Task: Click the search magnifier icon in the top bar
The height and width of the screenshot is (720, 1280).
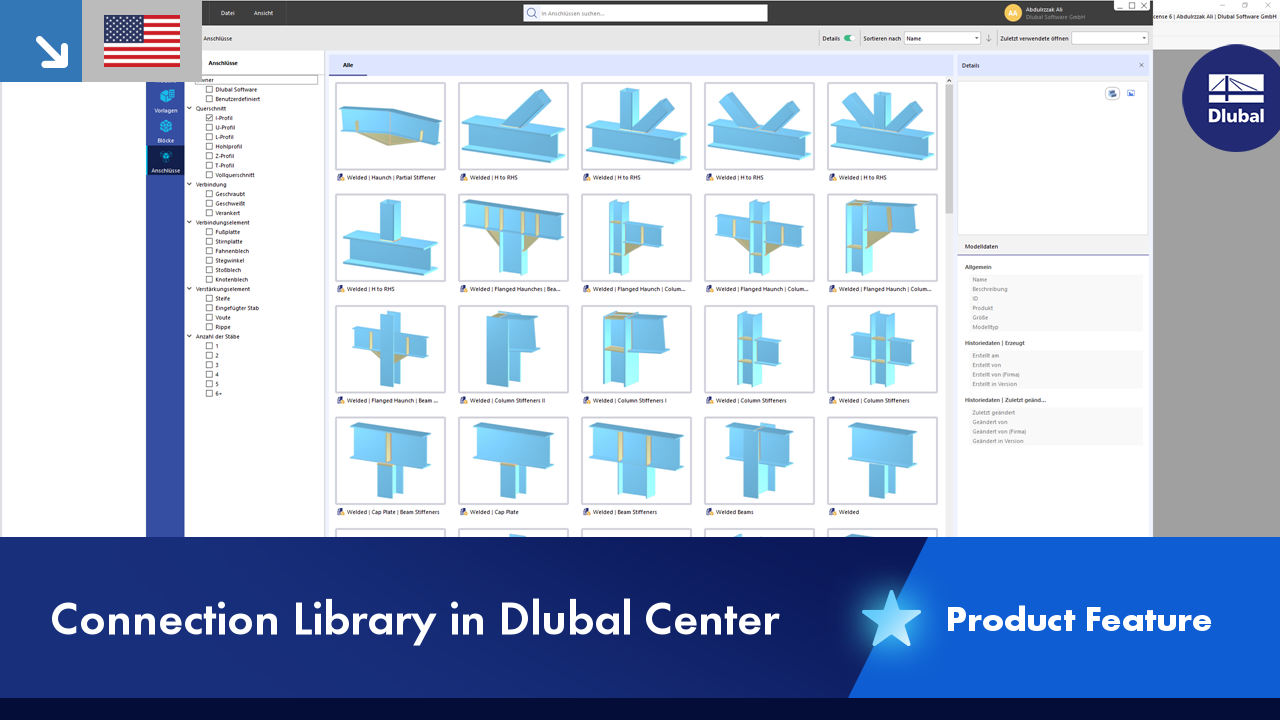Action: click(x=530, y=13)
